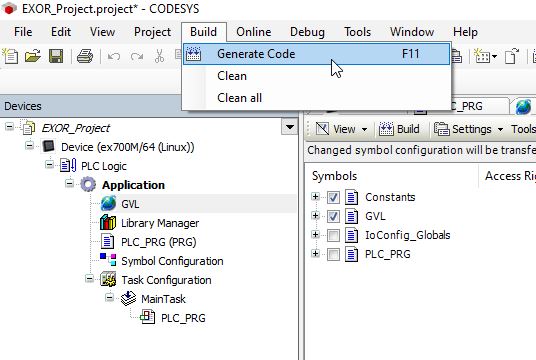Viewport: 536px width, 360px height.
Task: Select Symbol Configuration in device tree
Action: point(172,261)
